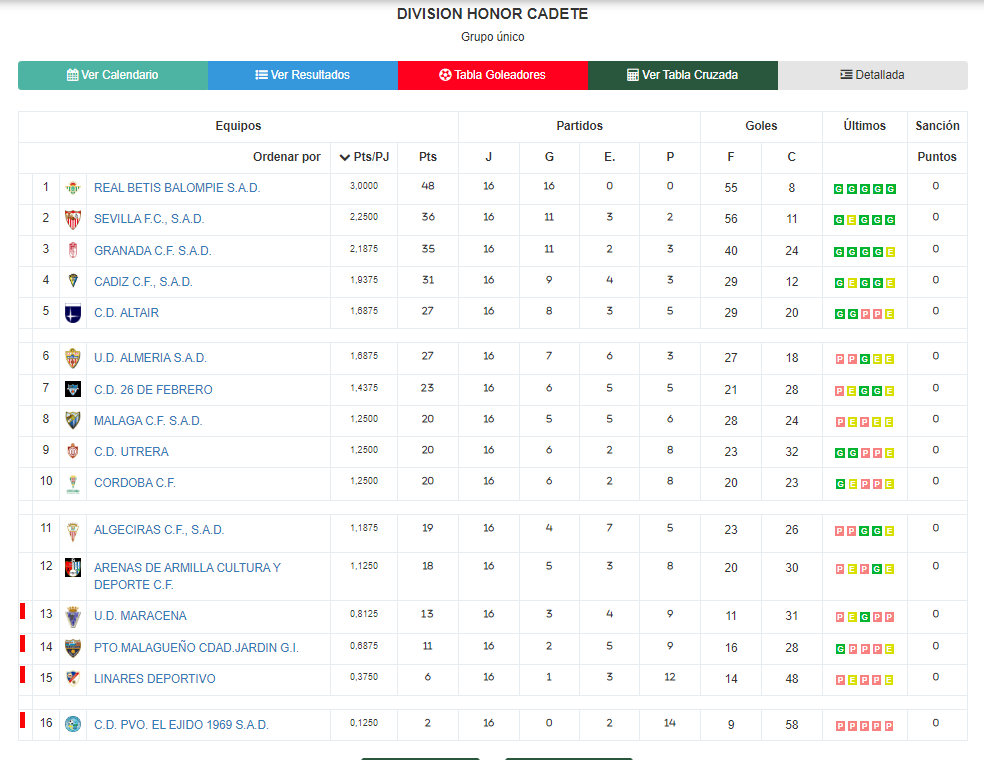The width and height of the screenshot is (984, 760).
Task: Open ALGECIRAS C.F., S.A.D. team link
Action: (x=159, y=530)
